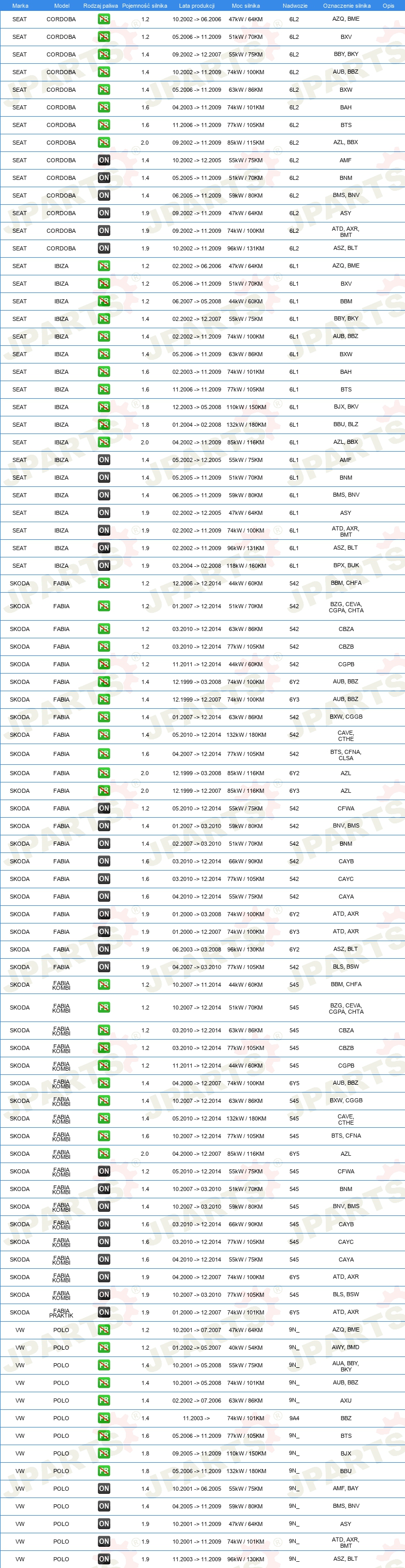Click diesel ON icon in Cordoba ASY row
The image size is (405, 1568).
104,213
